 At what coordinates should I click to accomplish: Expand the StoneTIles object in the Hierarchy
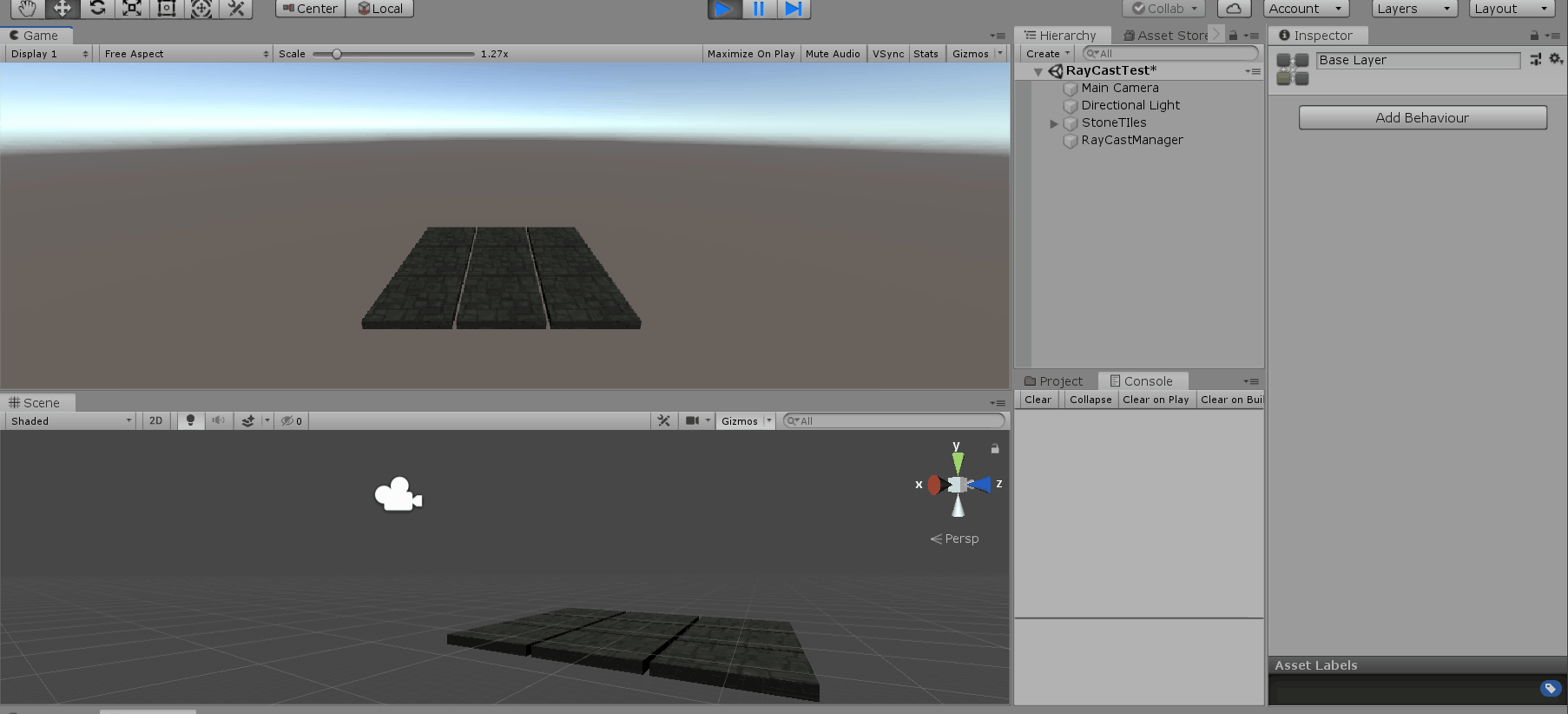pos(1054,123)
